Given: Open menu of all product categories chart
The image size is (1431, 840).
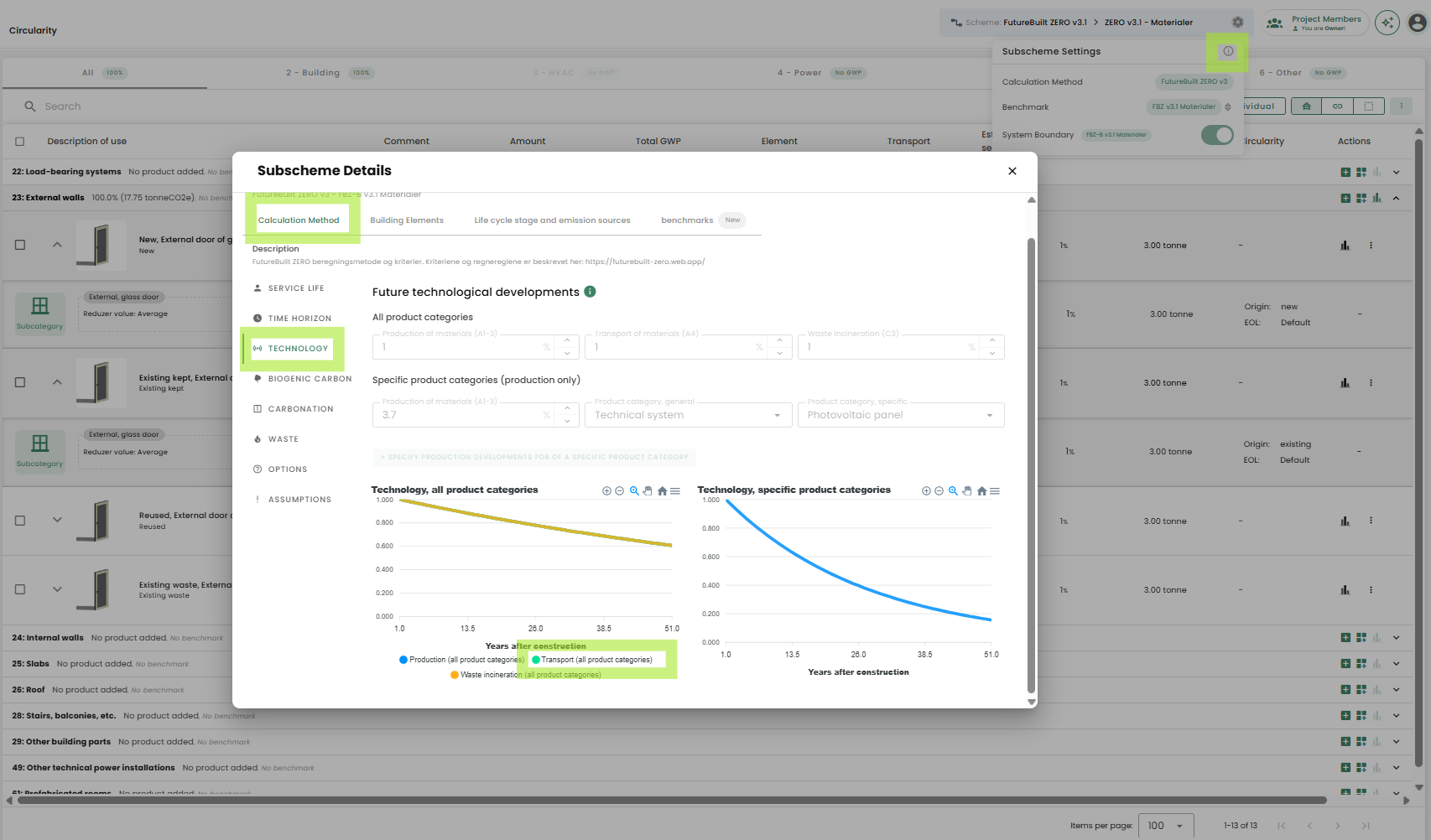Looking at the screenshot, I should pos(675,491).
